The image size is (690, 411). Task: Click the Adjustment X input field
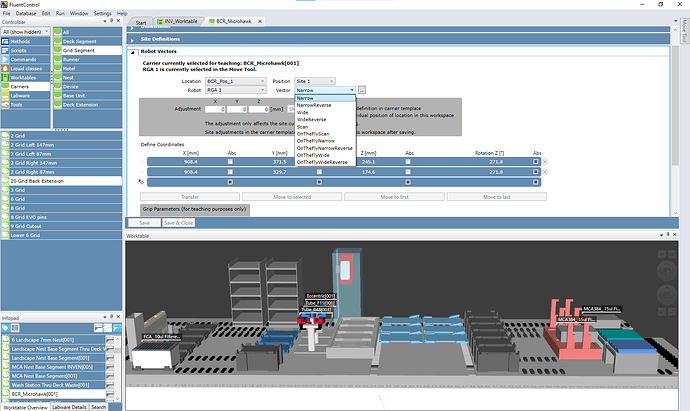click(x=215, y=109)
